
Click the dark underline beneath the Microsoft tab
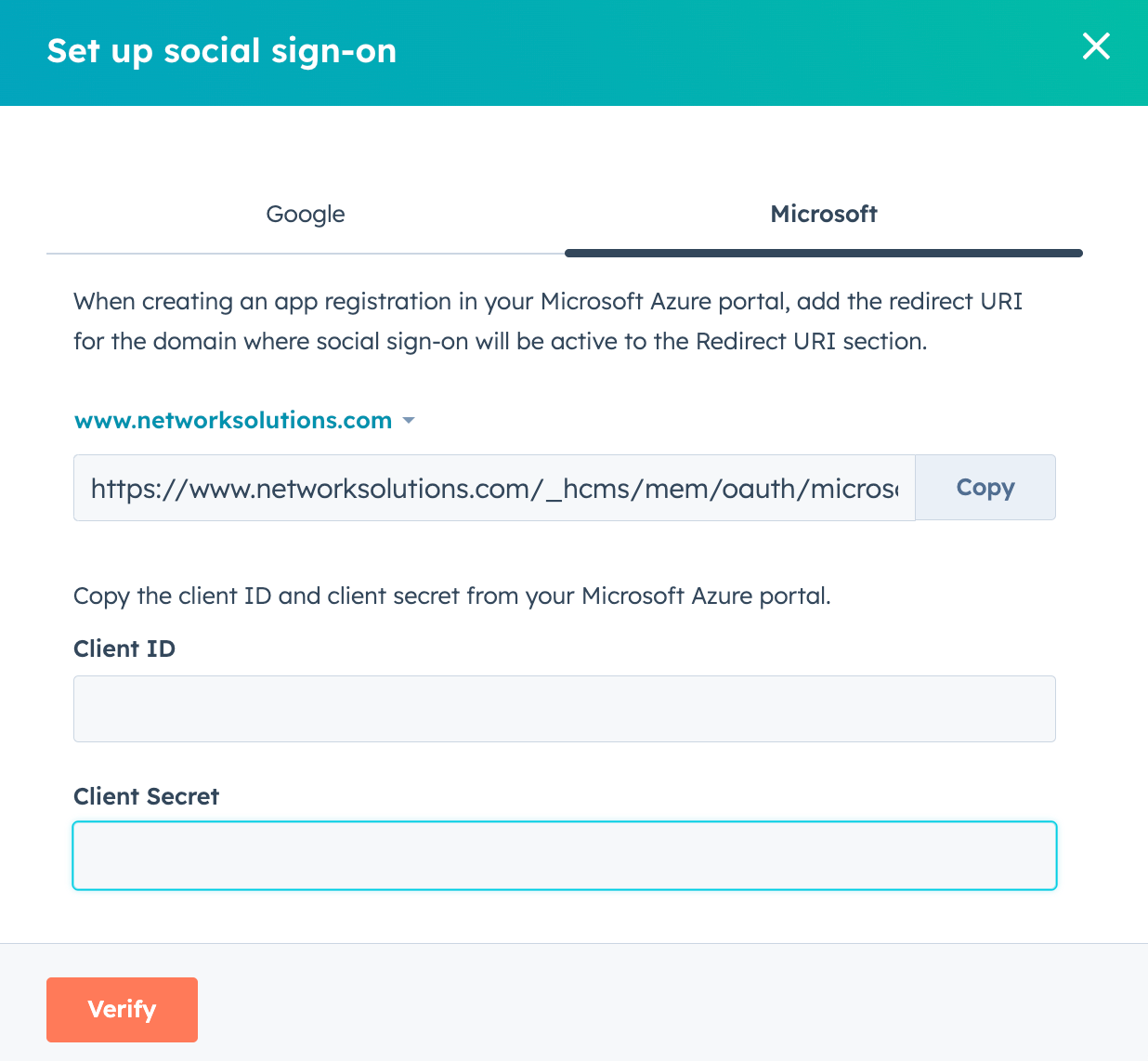tap(824, 253)
